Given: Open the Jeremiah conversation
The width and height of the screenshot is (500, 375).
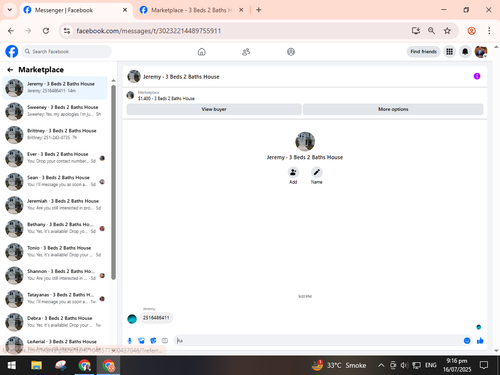Looking at the screenshot, I should pyautogui.click(x=55, y=205).
